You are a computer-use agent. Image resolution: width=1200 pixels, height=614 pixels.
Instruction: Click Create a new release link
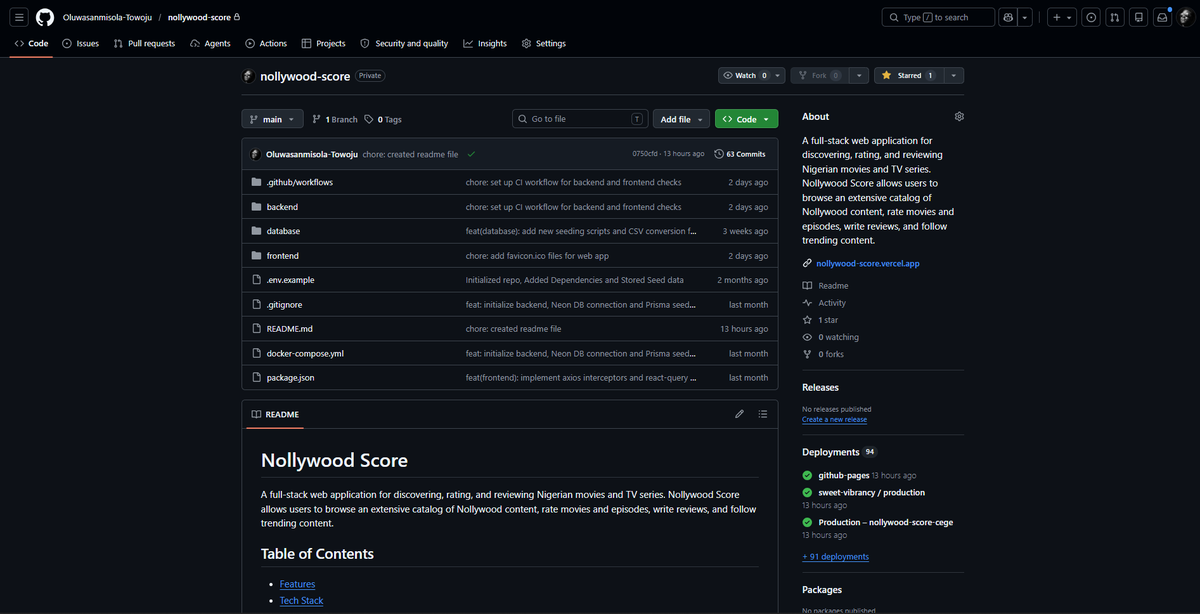point(834,419)
